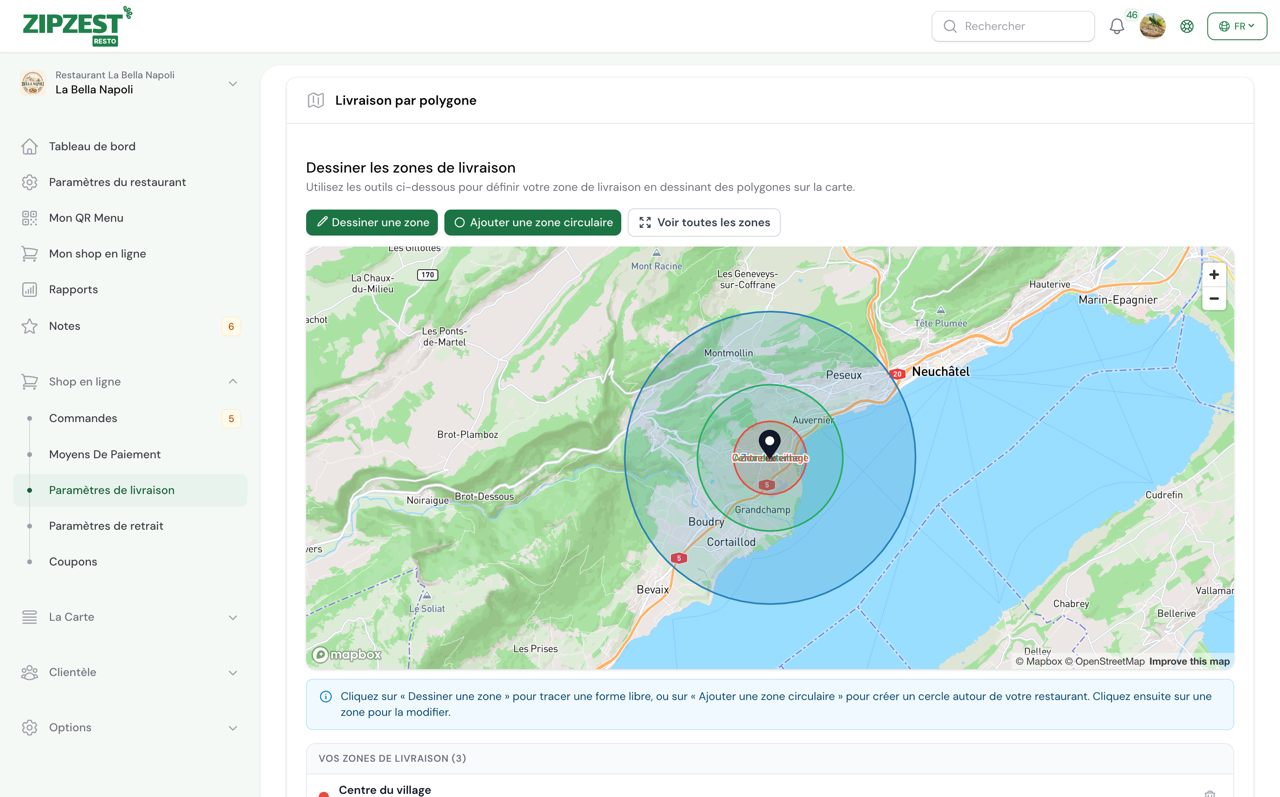Open the © OpenStreetMap attribution link
This screenshot has width=1280, height=797.
pyautogui.click(x=1104, y=661)
